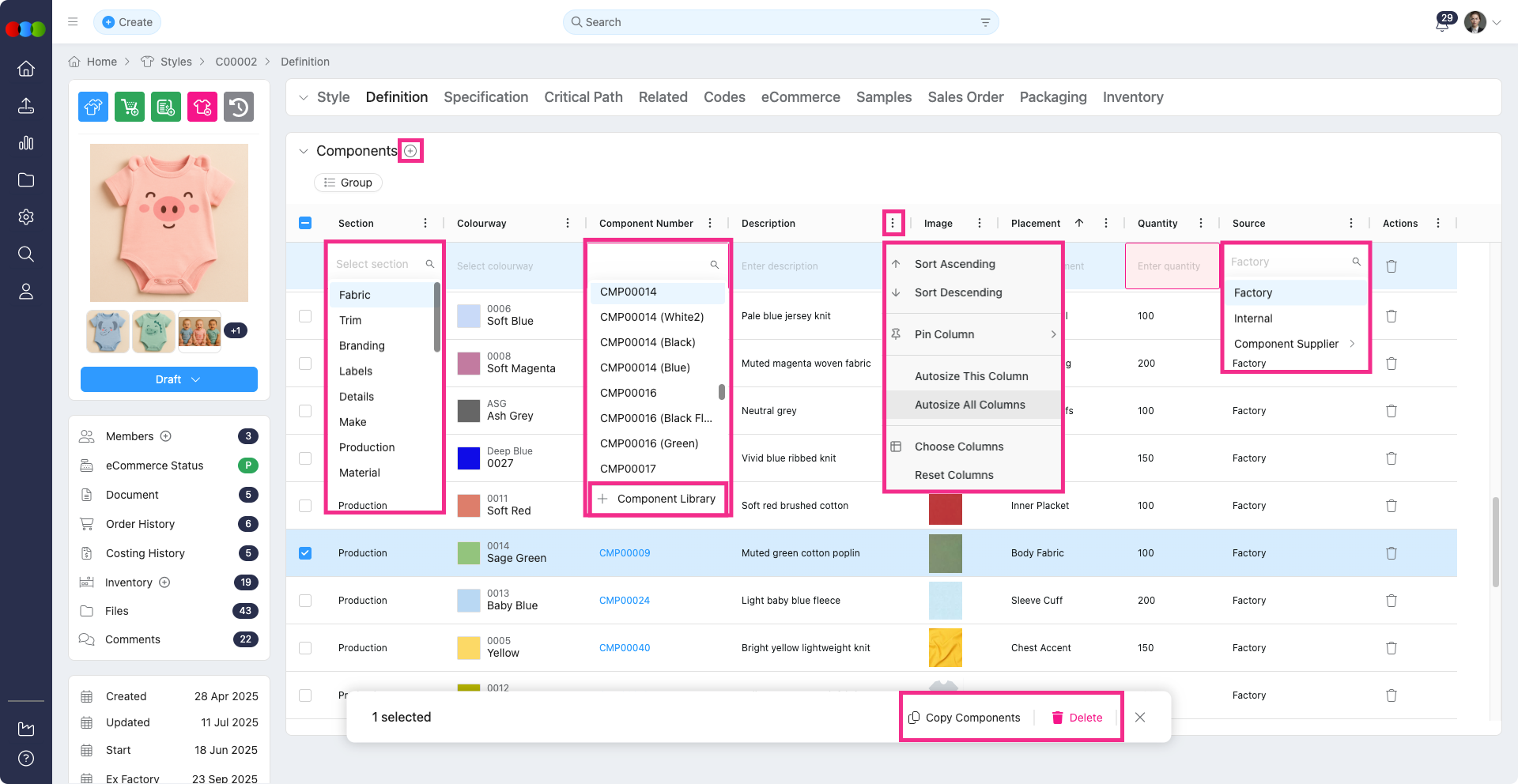This screenshot has height=784, width=1518.
Task: Toggle the select-all header checkbox
Action: [305, 224]
